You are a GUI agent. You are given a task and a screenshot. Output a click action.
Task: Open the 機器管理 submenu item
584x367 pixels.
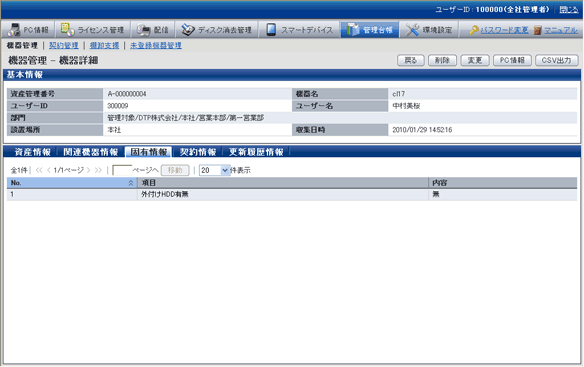(22, 45)
